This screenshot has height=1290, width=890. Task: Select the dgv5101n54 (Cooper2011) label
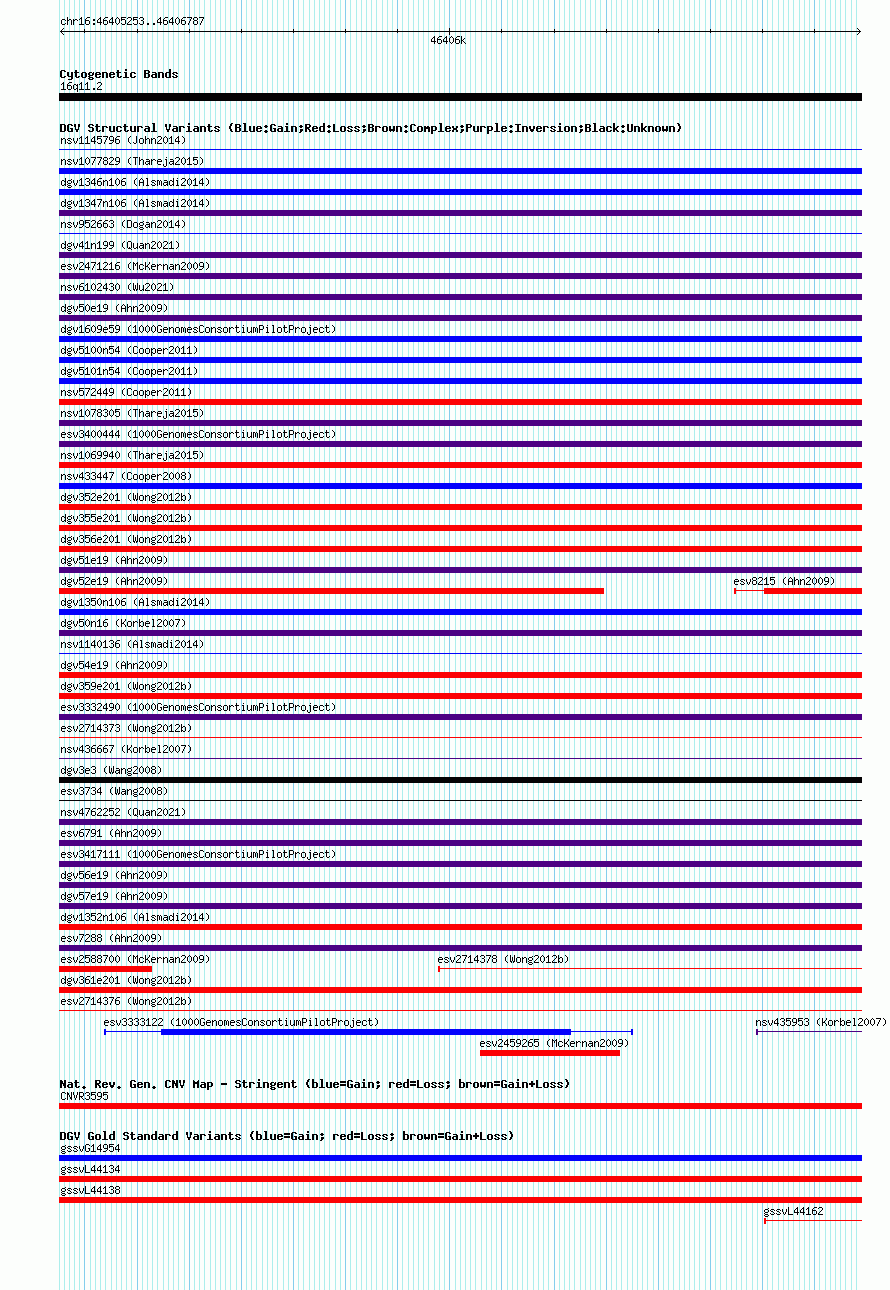[129, 371]
